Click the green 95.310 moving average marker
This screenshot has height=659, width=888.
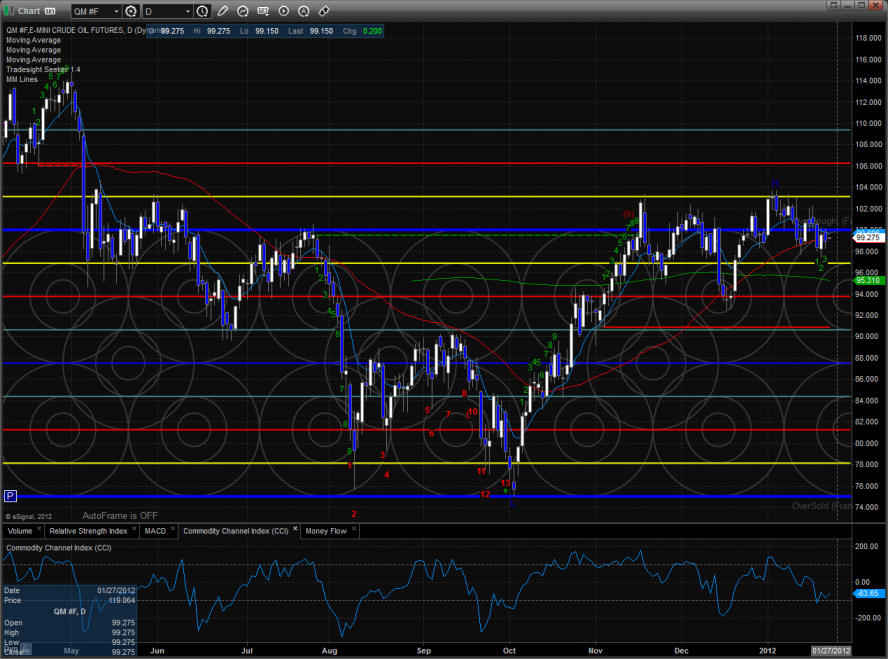click(x=868, y=280)
